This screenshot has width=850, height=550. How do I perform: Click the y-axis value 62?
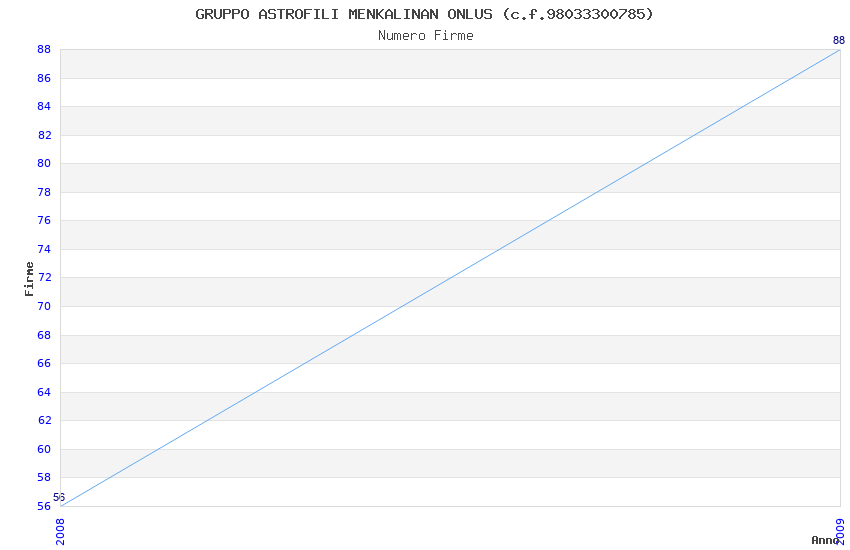[x=44, y=420]
